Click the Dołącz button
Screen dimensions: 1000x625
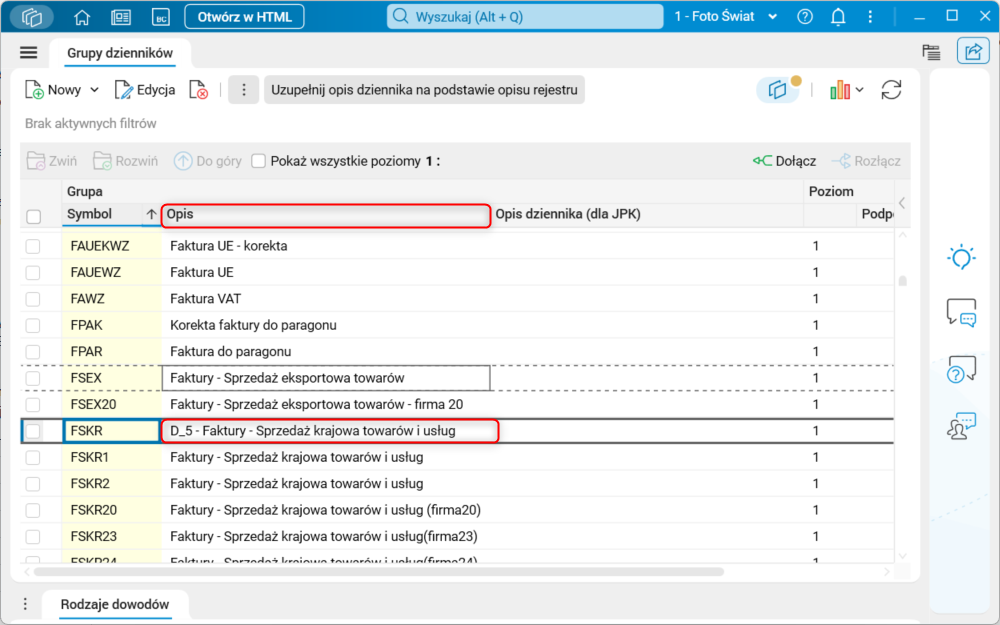pyautogui.click(x=784, y=161)
